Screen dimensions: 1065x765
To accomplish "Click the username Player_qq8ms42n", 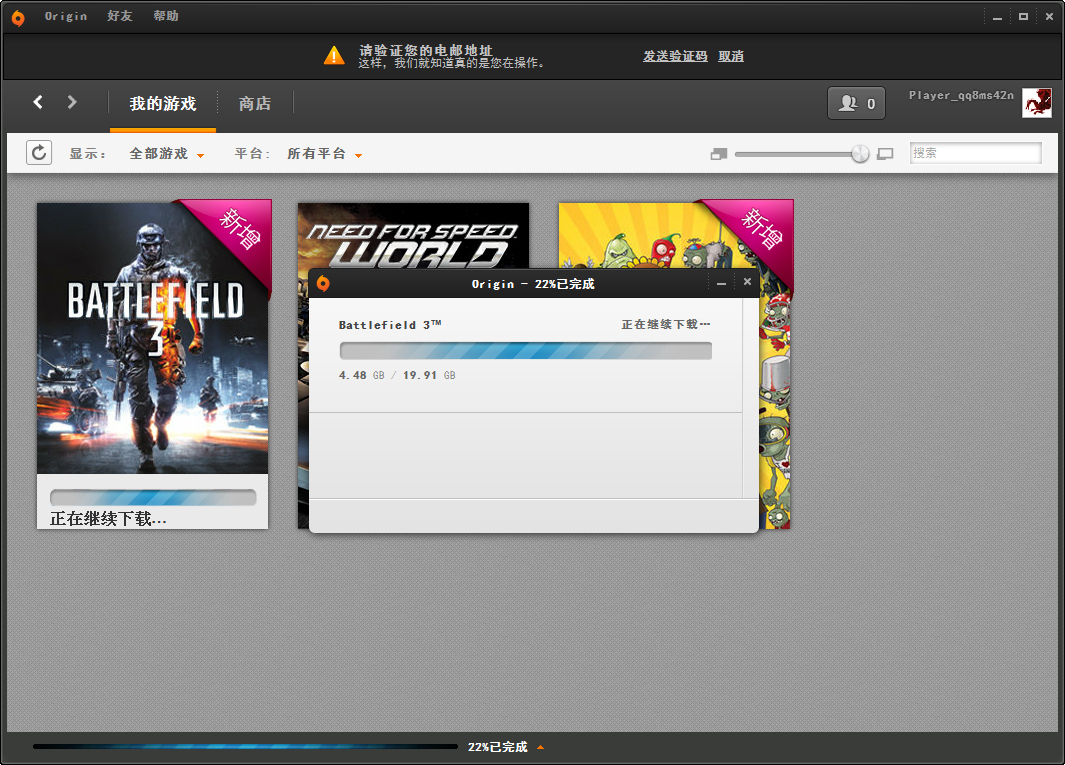I will click(x=961, y=96).
